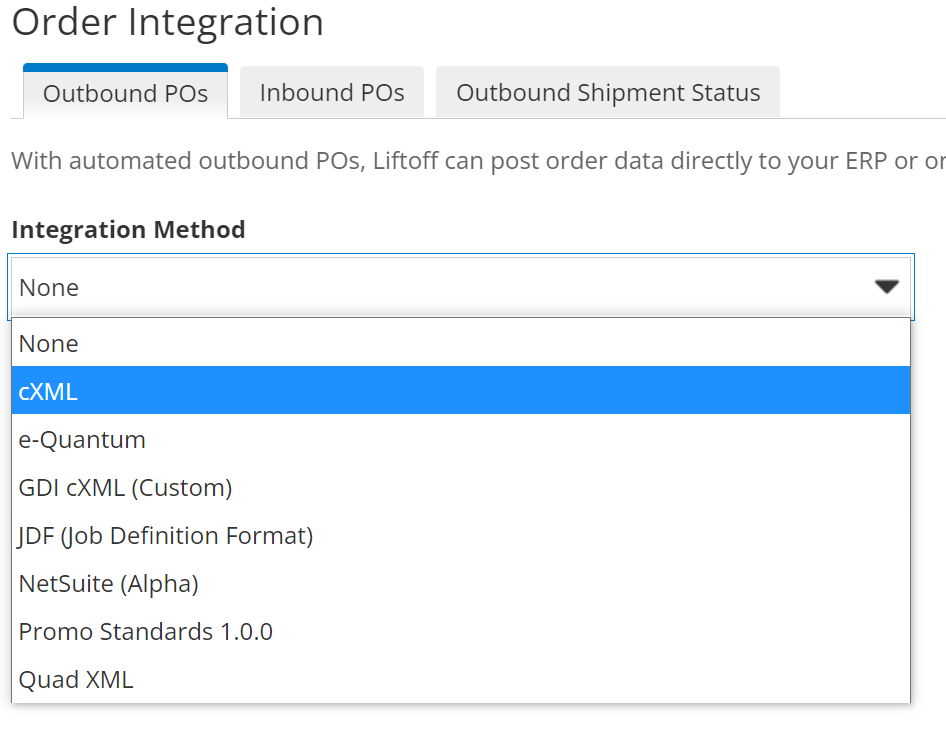Click the Integration Method field label

[128, 229]
